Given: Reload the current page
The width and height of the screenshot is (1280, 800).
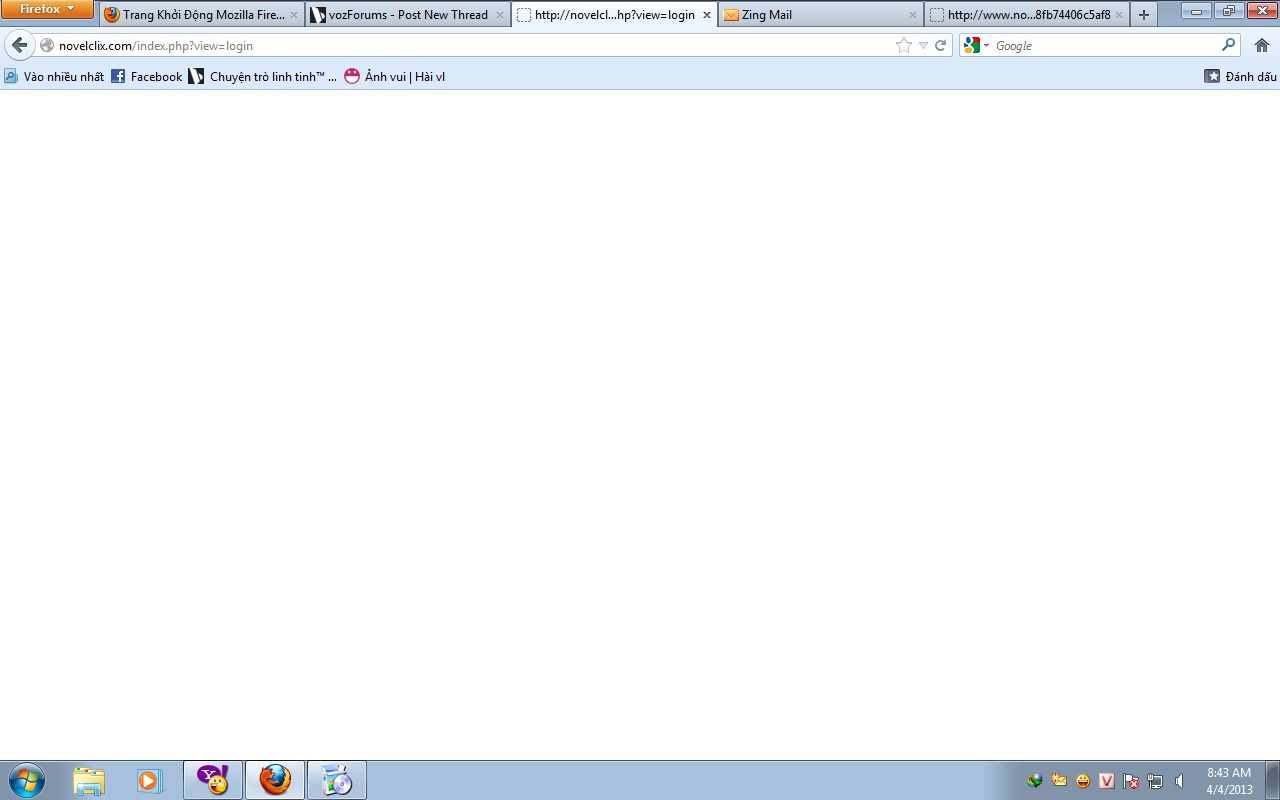Looking at the screenshot, I should coord(941,45).
